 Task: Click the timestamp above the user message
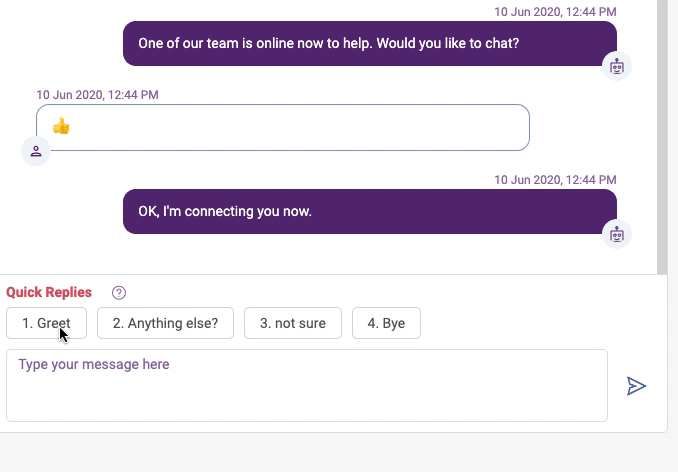[x=97, y=95]
